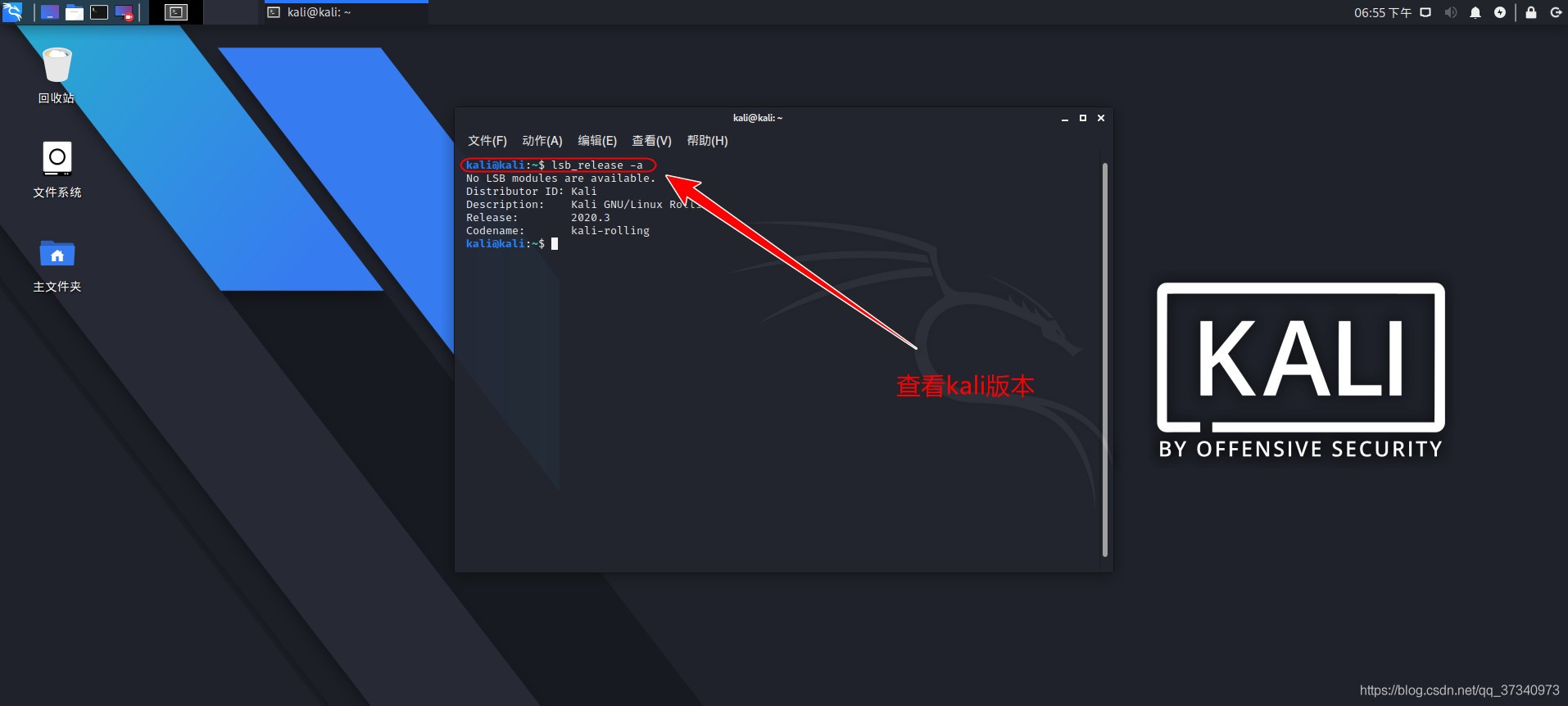The width and height of the screenshot is (1568, 706).
Task: Select the 回收站 trash desktop icon
Action: coord(57,75)
